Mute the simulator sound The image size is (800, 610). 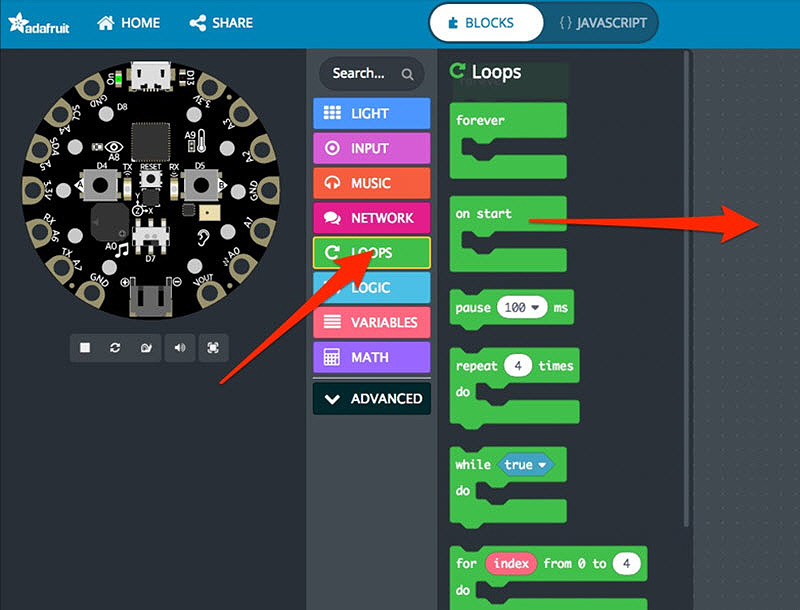[x=180, y=348]
